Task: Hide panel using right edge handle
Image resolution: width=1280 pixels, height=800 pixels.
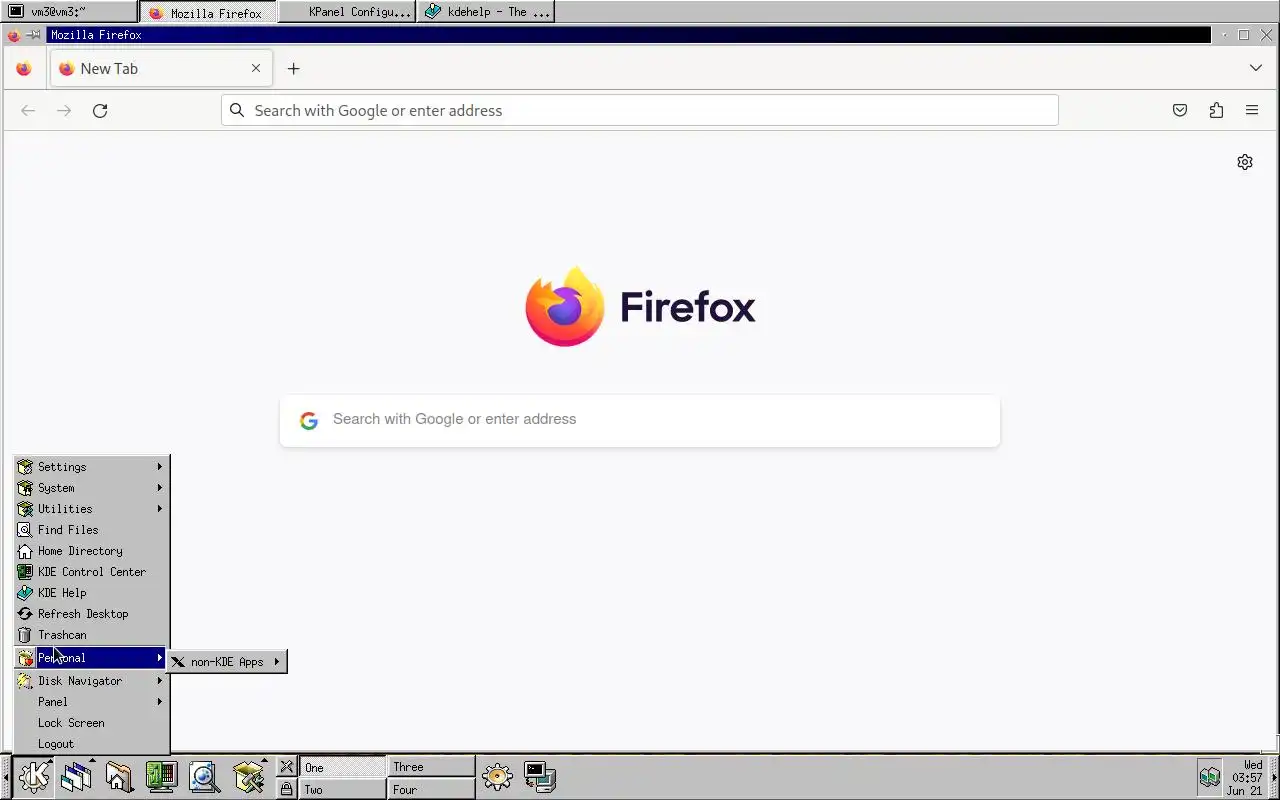Action: click(x=1274, y=777)
